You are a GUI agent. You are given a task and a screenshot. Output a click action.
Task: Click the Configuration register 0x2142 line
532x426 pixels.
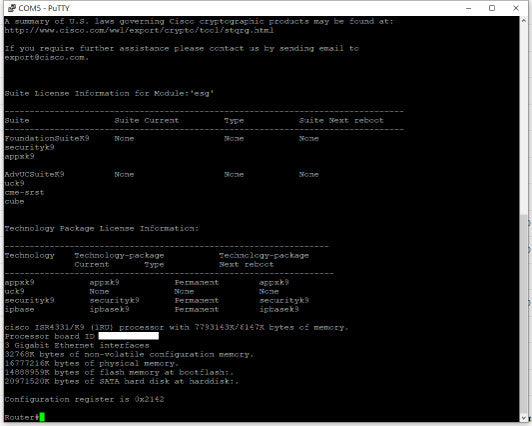tap(84, 399)
